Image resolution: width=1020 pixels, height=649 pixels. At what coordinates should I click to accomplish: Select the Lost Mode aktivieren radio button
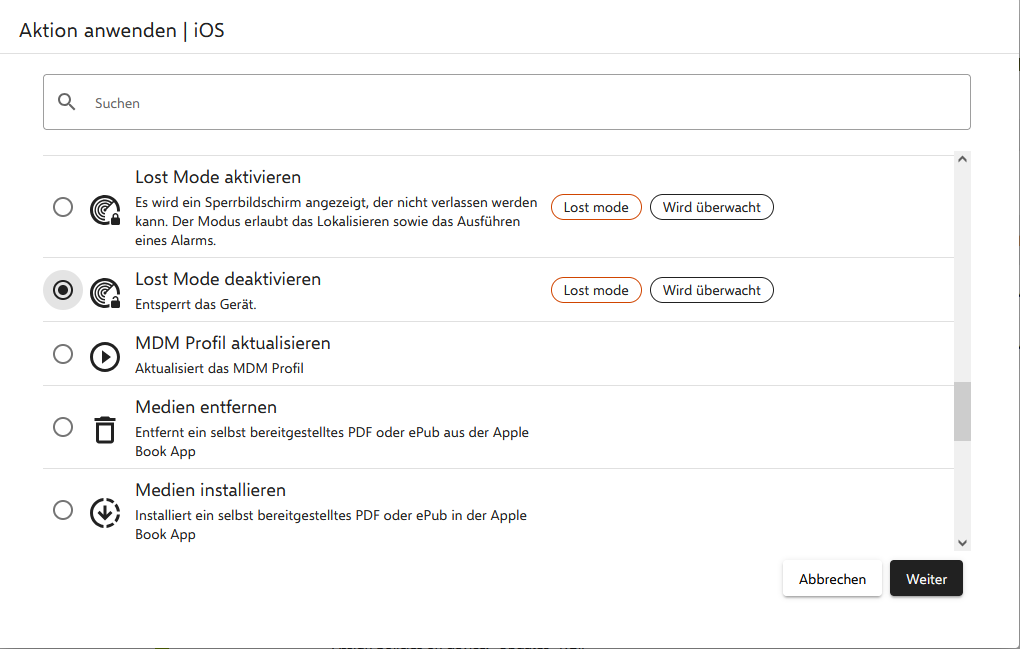(63, 207)
